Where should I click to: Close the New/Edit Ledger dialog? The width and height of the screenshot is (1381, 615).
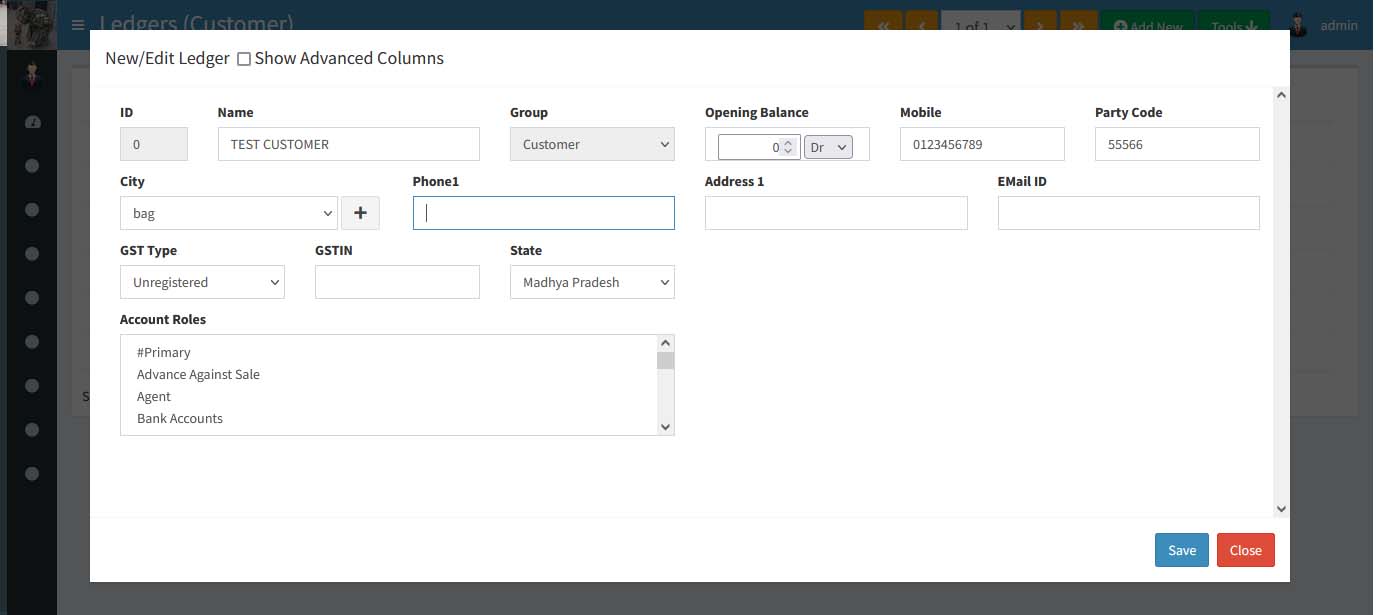[1246, 550]
